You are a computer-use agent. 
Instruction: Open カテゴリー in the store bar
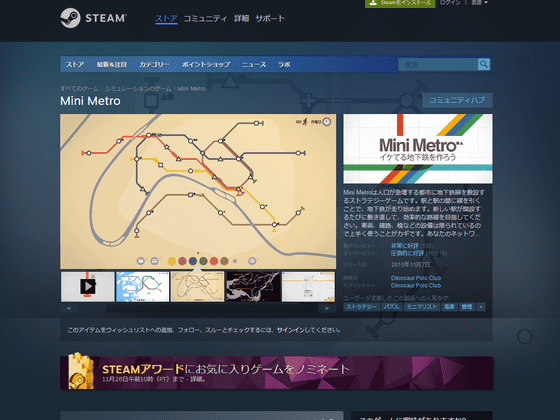[154, 65]
